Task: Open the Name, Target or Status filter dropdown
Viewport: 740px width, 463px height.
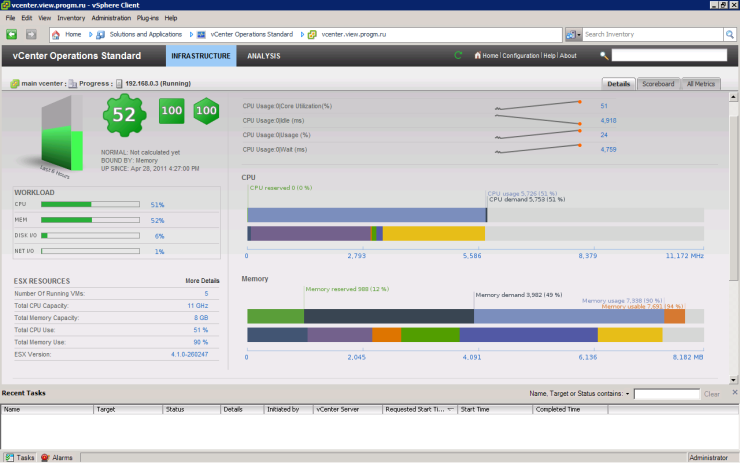Action: point(627,394)
